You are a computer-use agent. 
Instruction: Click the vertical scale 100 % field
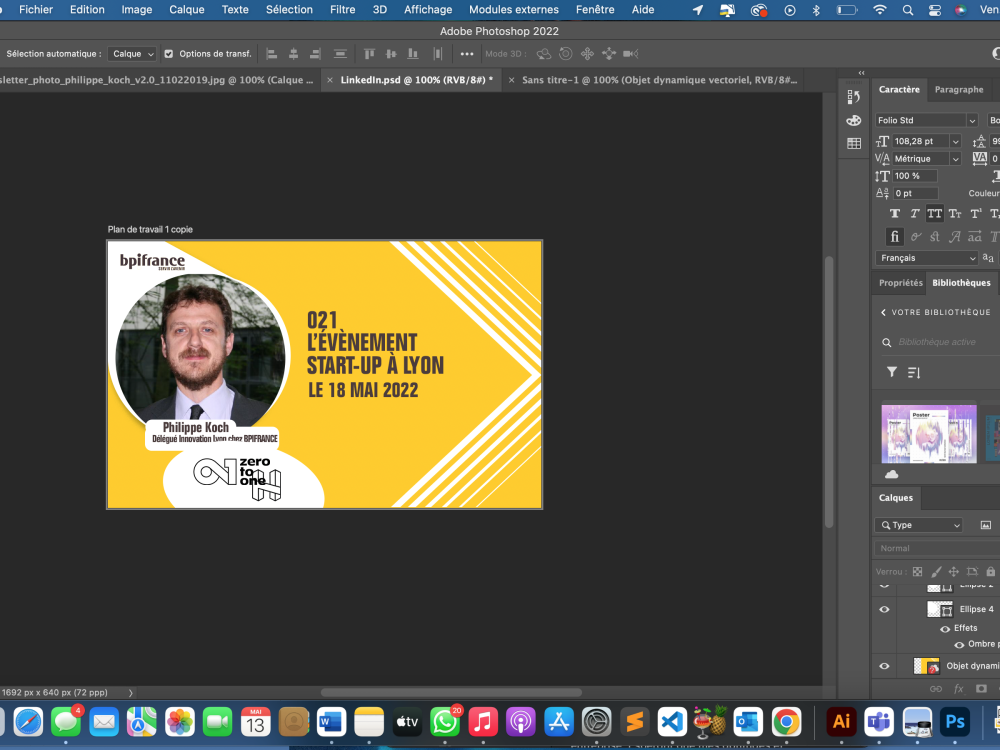coord(915,176)
